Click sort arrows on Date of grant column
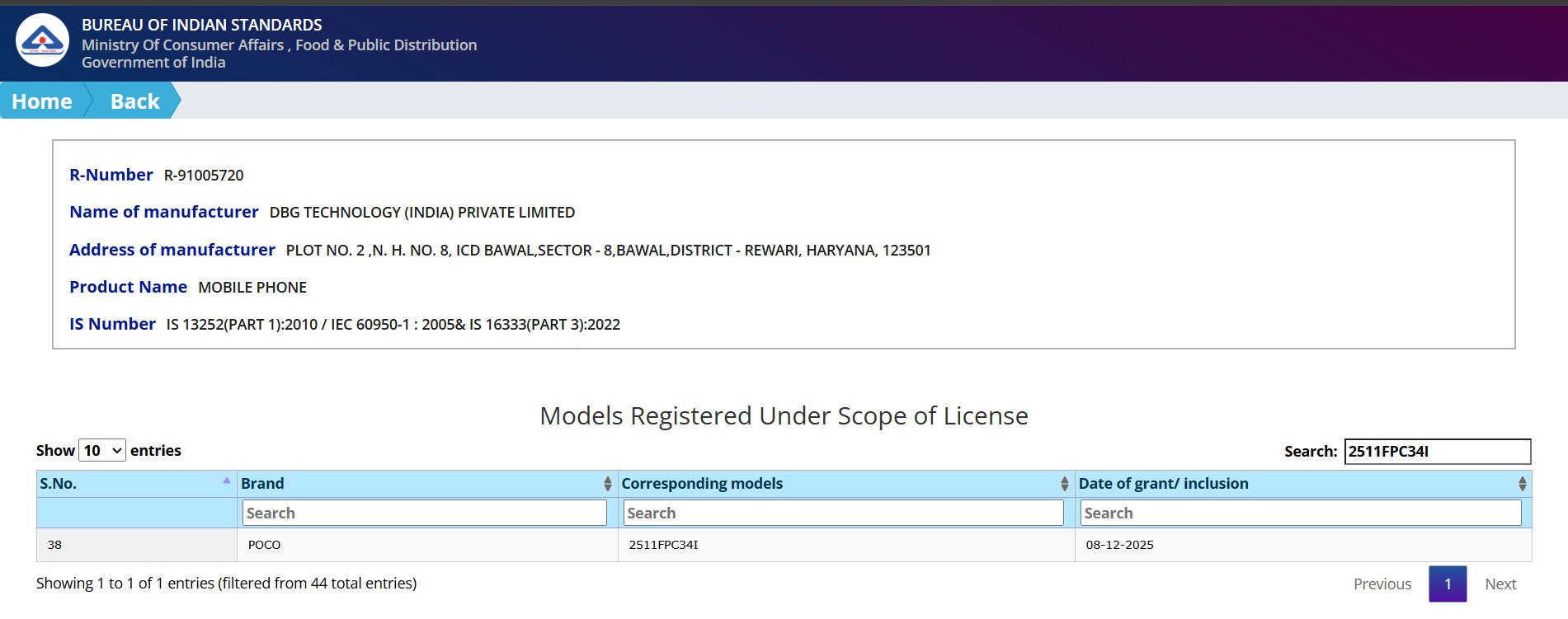This screenshot has height=619, width=1568. [x=1522, y=484]
